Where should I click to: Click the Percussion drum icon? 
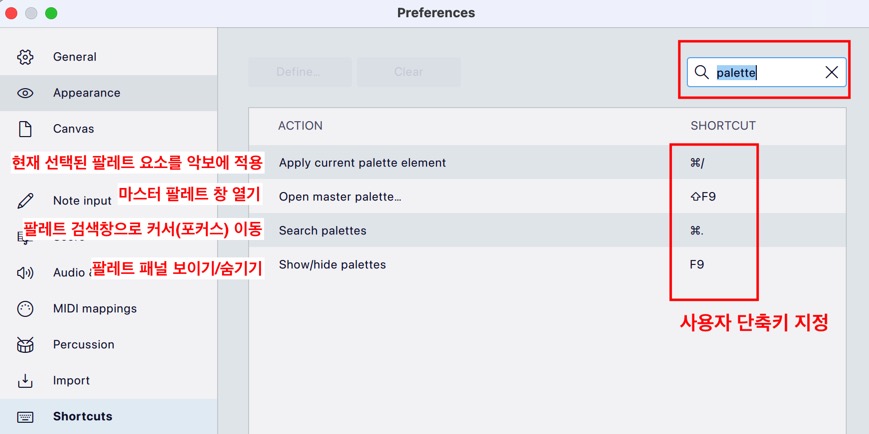(26, 345)
